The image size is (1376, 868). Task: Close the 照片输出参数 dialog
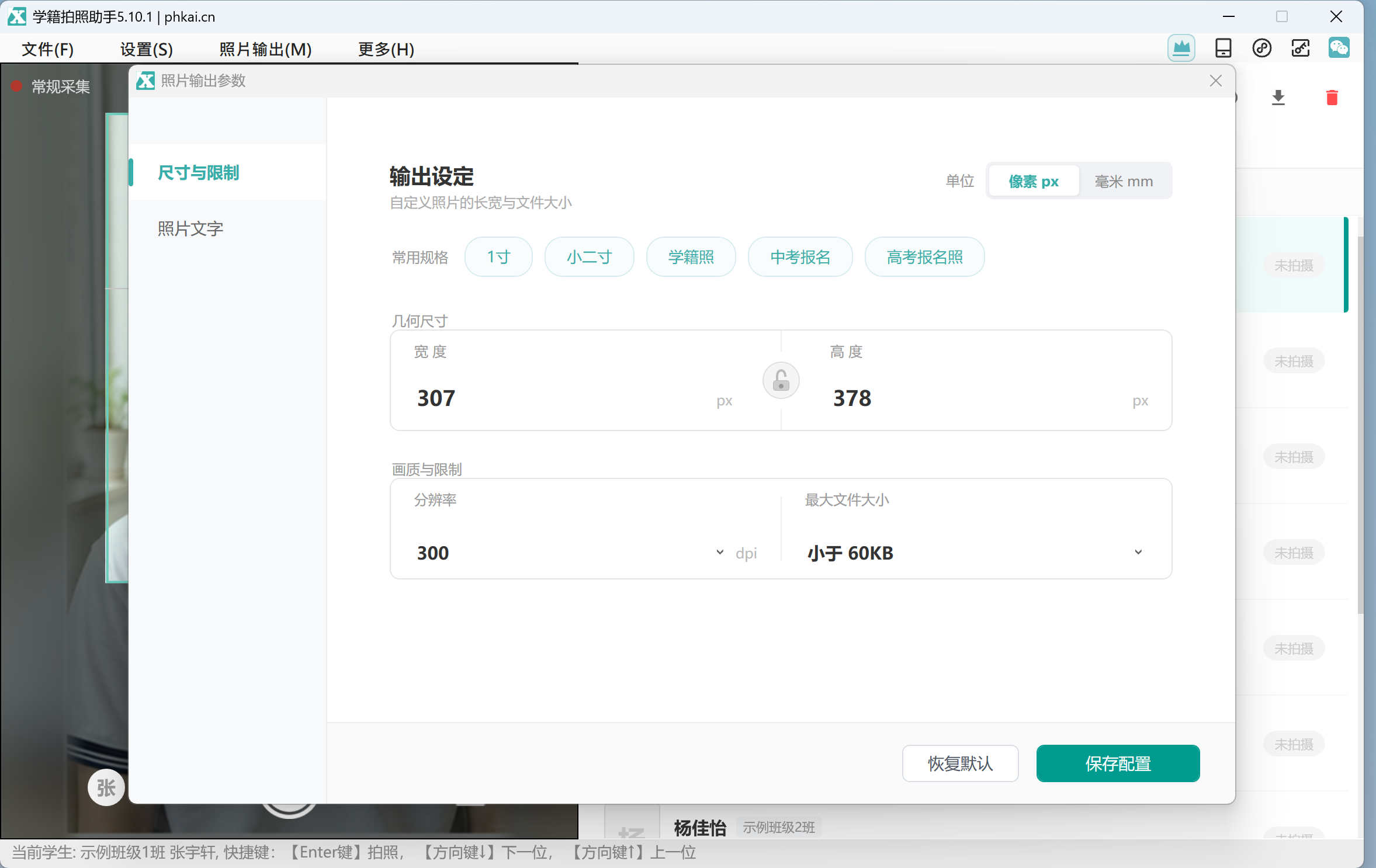1215,81
